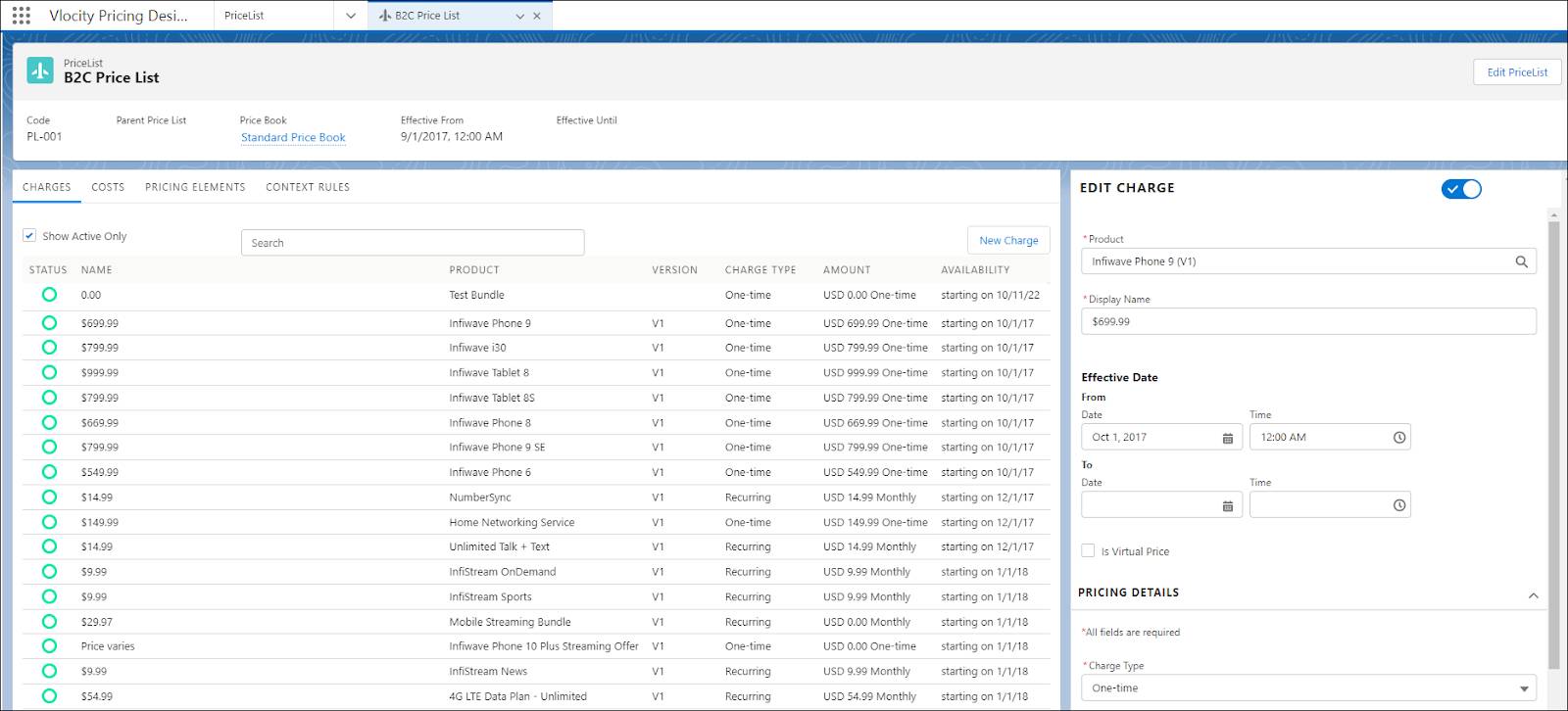The height and width of the screenshot is (711, 1568).
Task: Click status circle for Infiwave Phone 9 row
Action: tap(49, 322)
